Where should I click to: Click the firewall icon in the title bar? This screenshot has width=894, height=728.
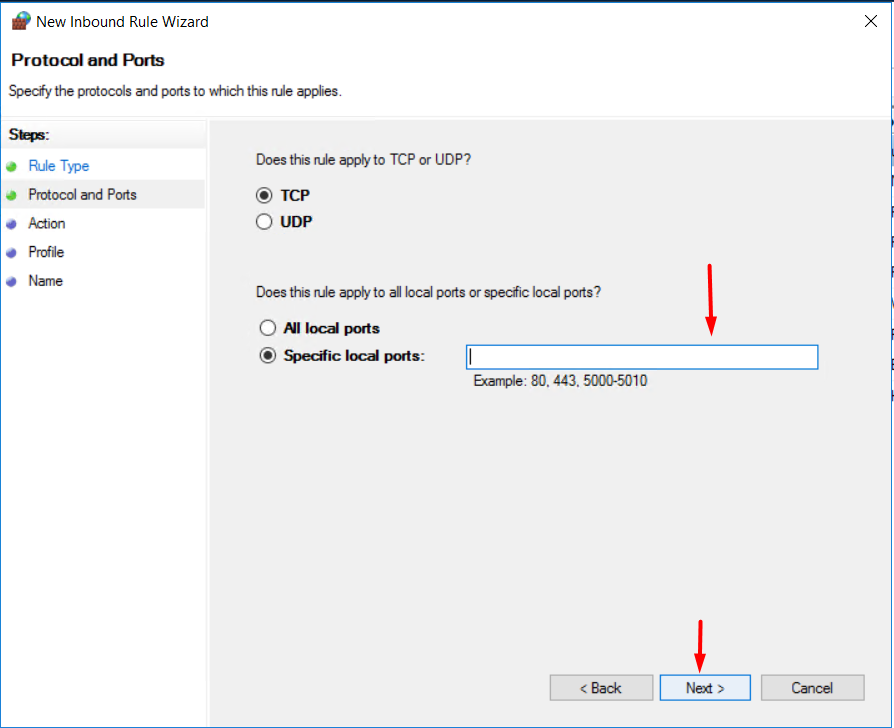20,20
